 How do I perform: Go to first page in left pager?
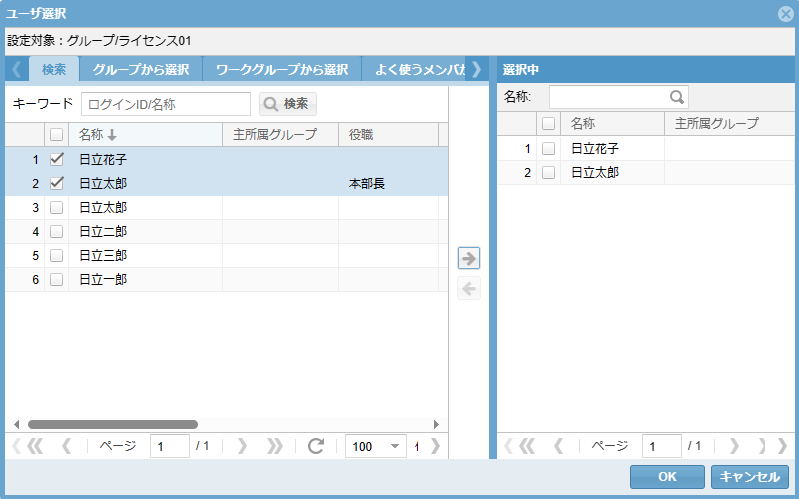[35, 446]
